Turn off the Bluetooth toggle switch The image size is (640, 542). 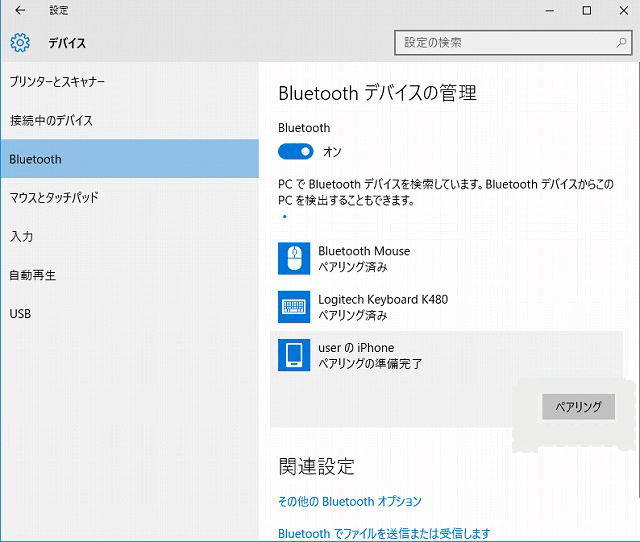295,152
